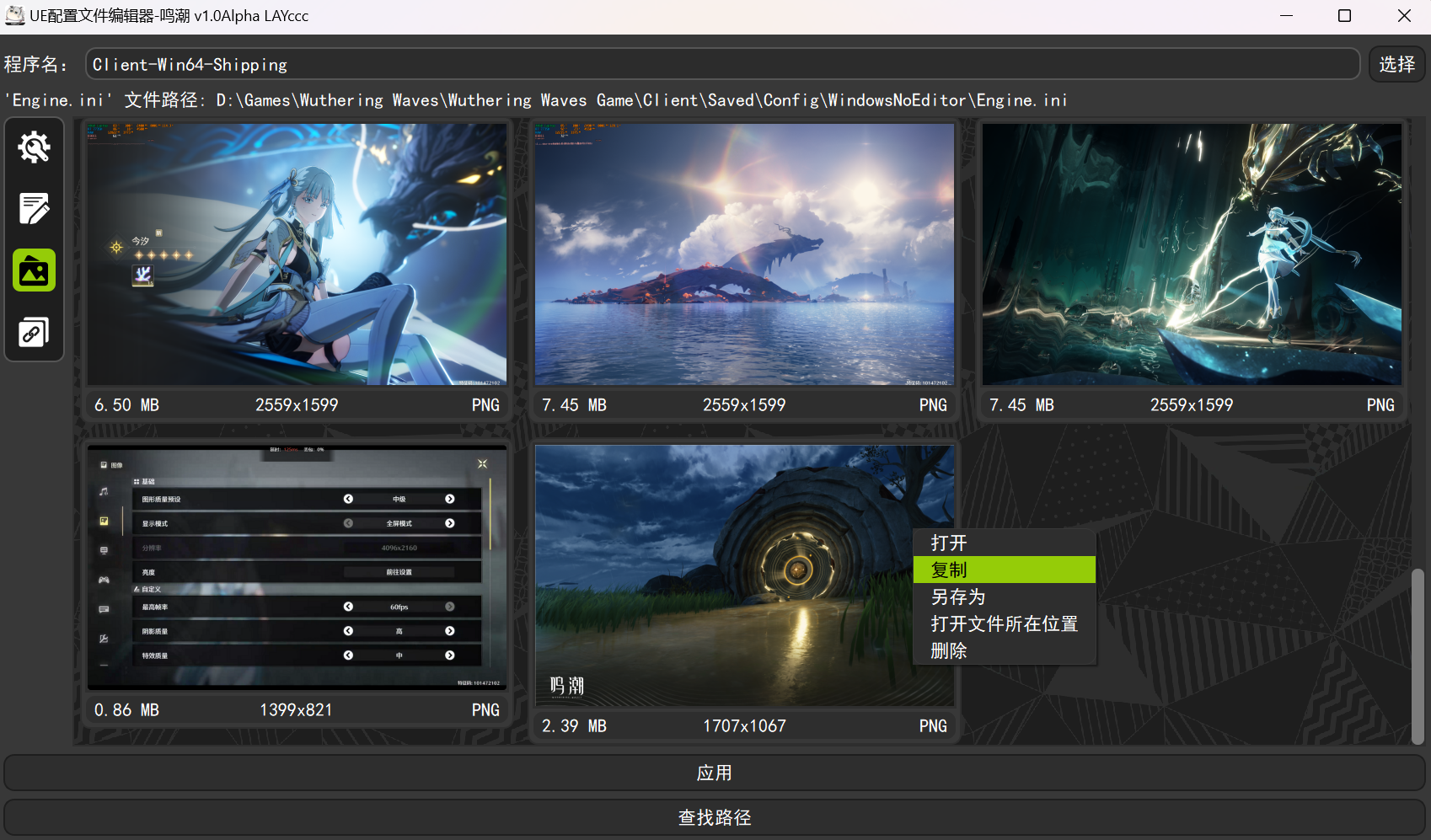Screen dimensions: 1431x840
Task: Open the link/shortcut tool in sidebar
Action: (34, 331)
